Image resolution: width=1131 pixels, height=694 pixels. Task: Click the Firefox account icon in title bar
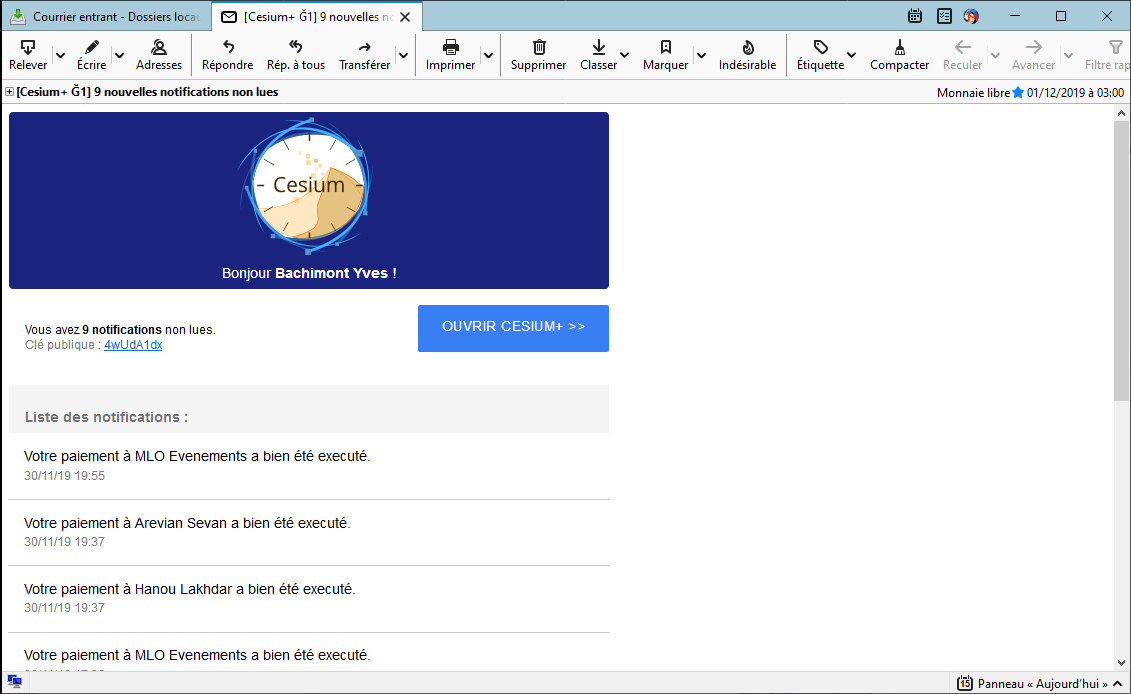pos(971,16)
